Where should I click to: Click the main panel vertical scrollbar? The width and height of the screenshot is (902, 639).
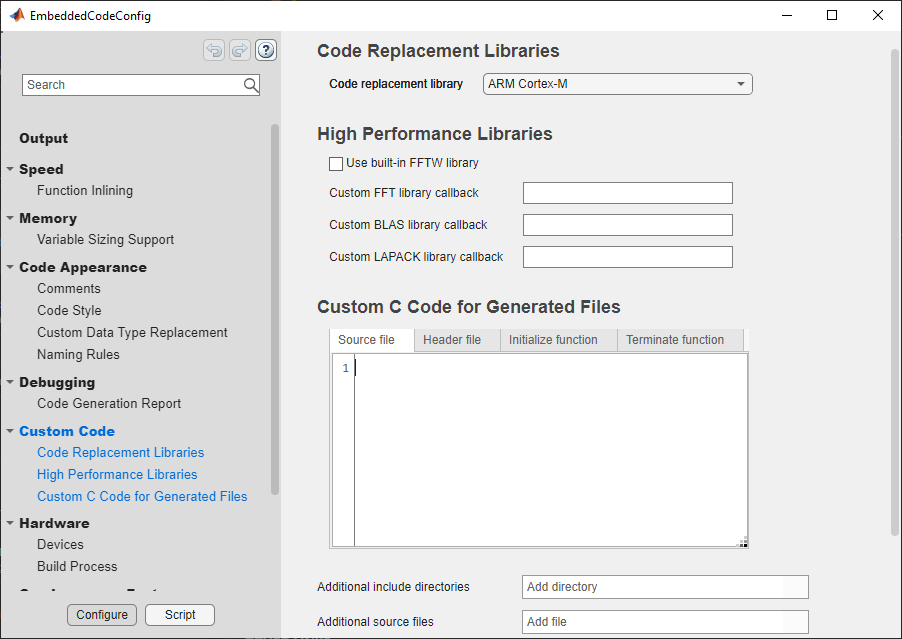click(x=895, y=290)
